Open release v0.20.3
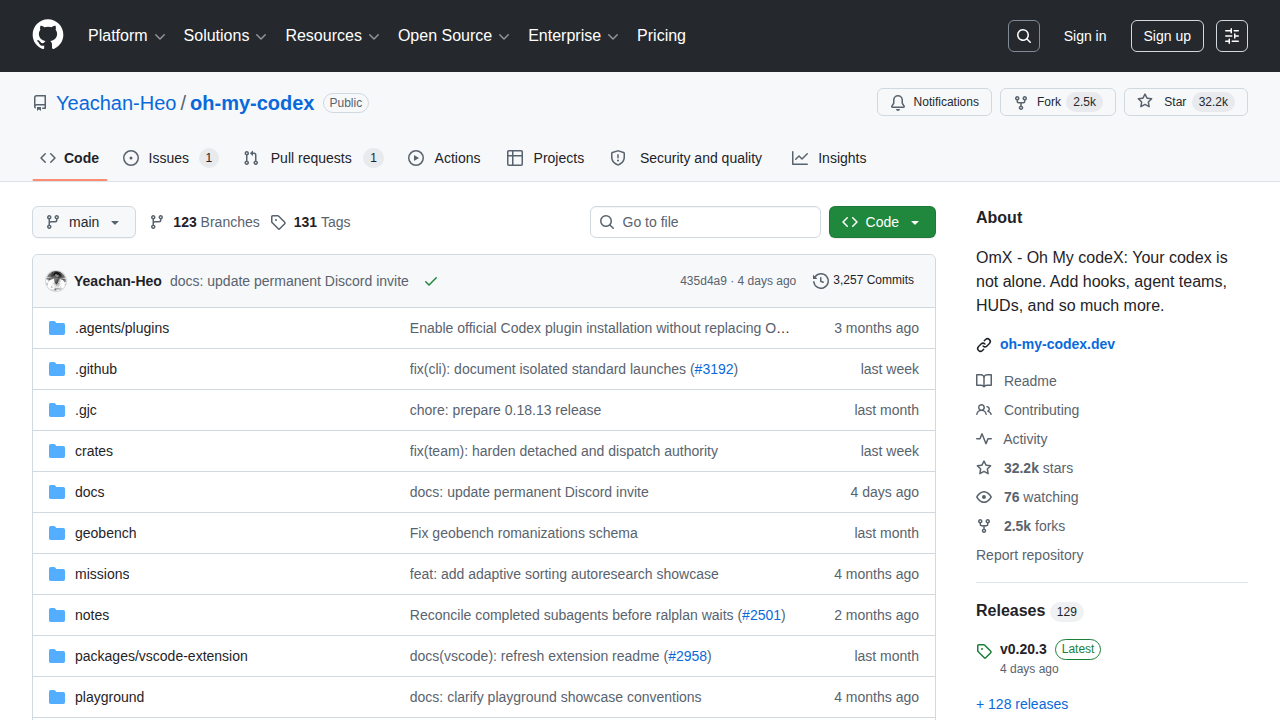The height and width of the screenshot is (720, 1280). coord(1023,649)
